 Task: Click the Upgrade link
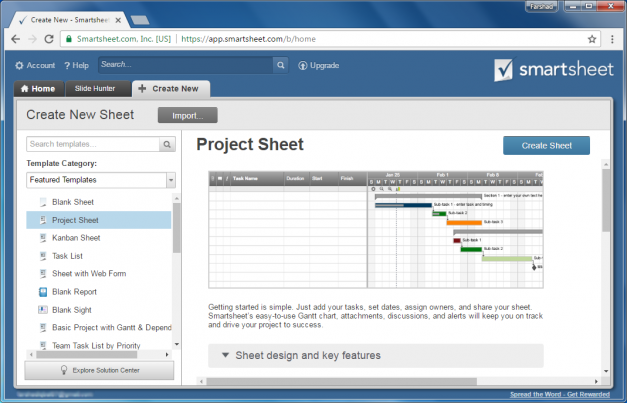[x=319, y=65]
